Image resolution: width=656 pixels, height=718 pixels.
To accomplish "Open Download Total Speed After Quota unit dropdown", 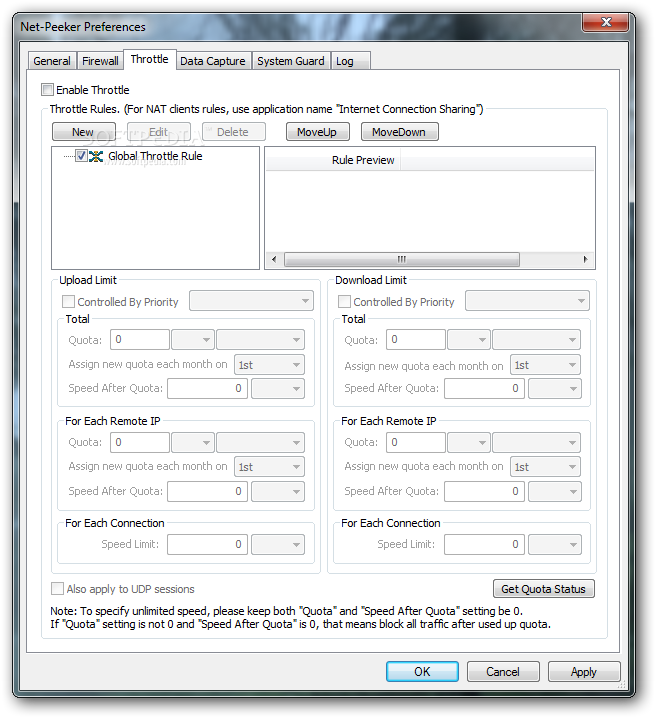I will click(555, 388).
